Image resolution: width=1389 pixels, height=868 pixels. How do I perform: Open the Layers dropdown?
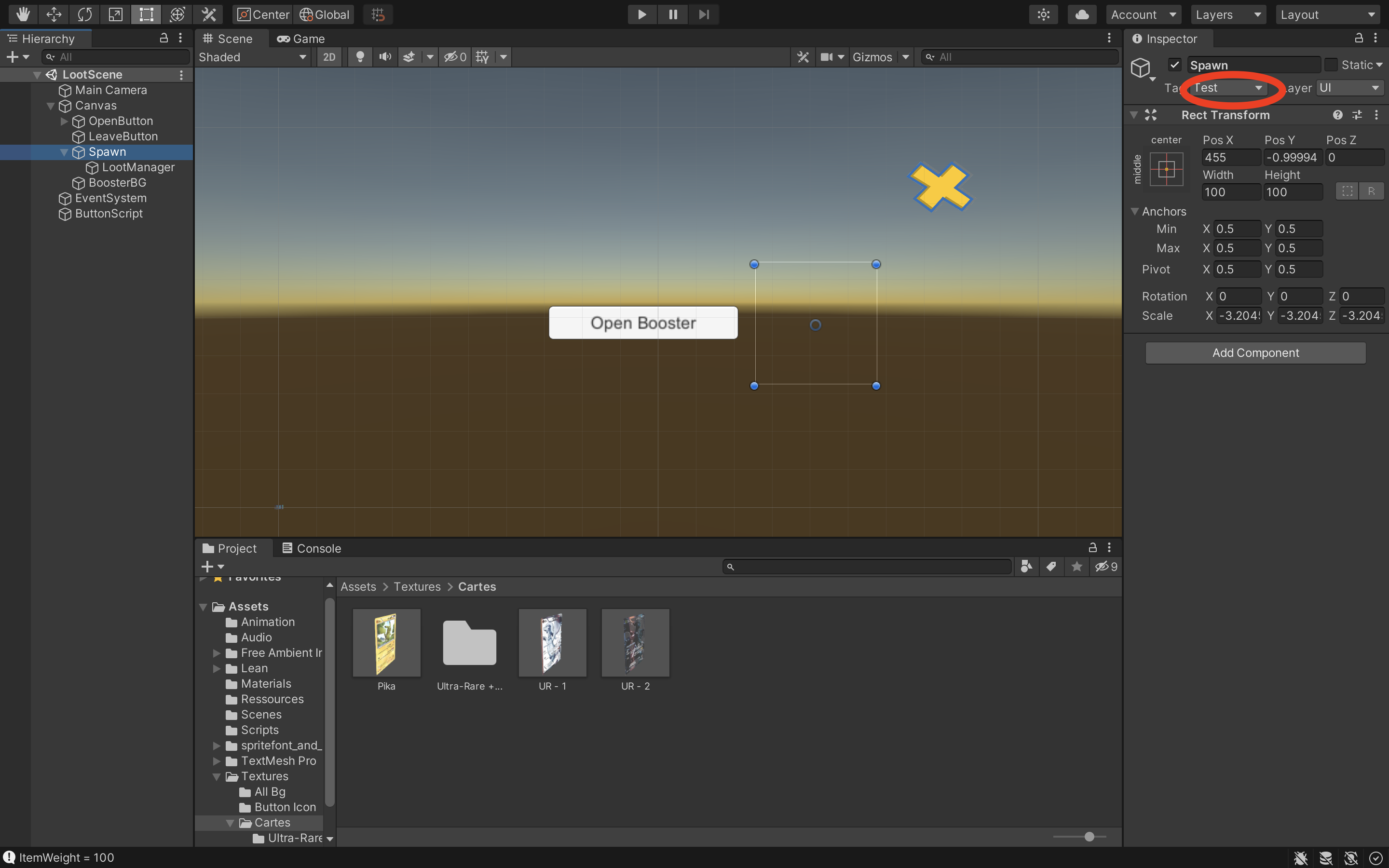pyautogui.click(x=1228, y=14)
